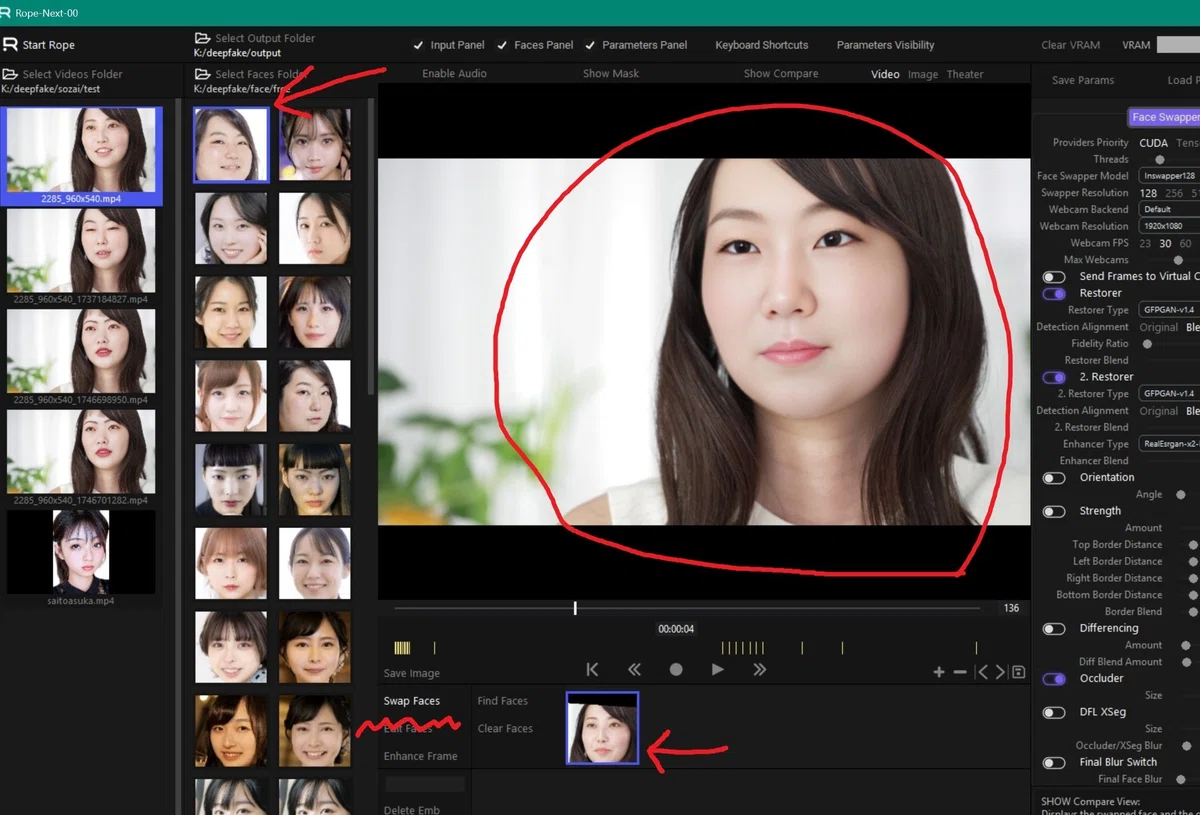Open the Webcam Backend Default dropdown

(x=1169, y=209)
